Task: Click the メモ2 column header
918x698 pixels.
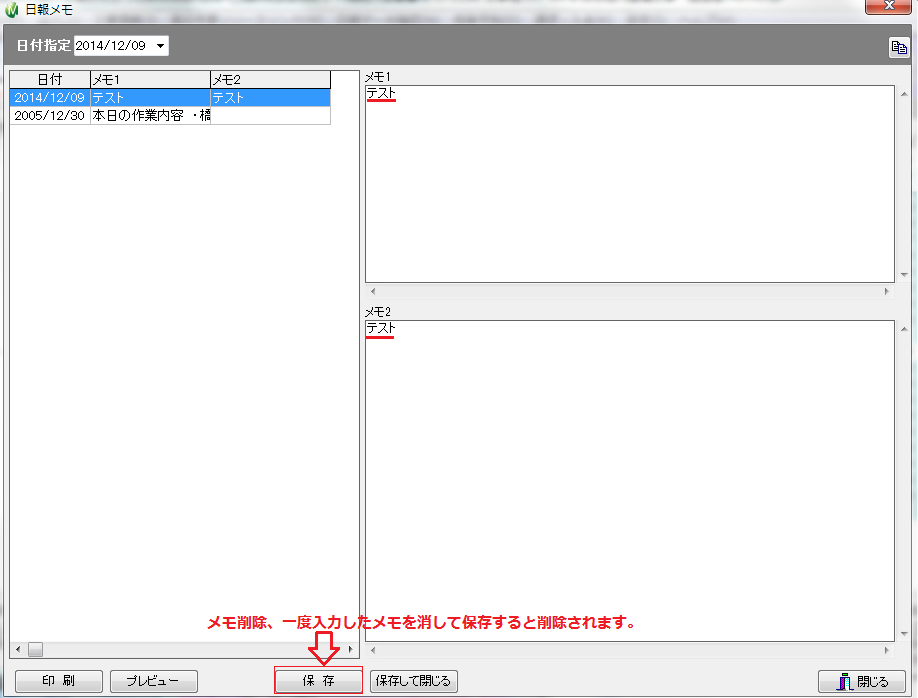Action: pyautogui.click(x=270, y=80)
